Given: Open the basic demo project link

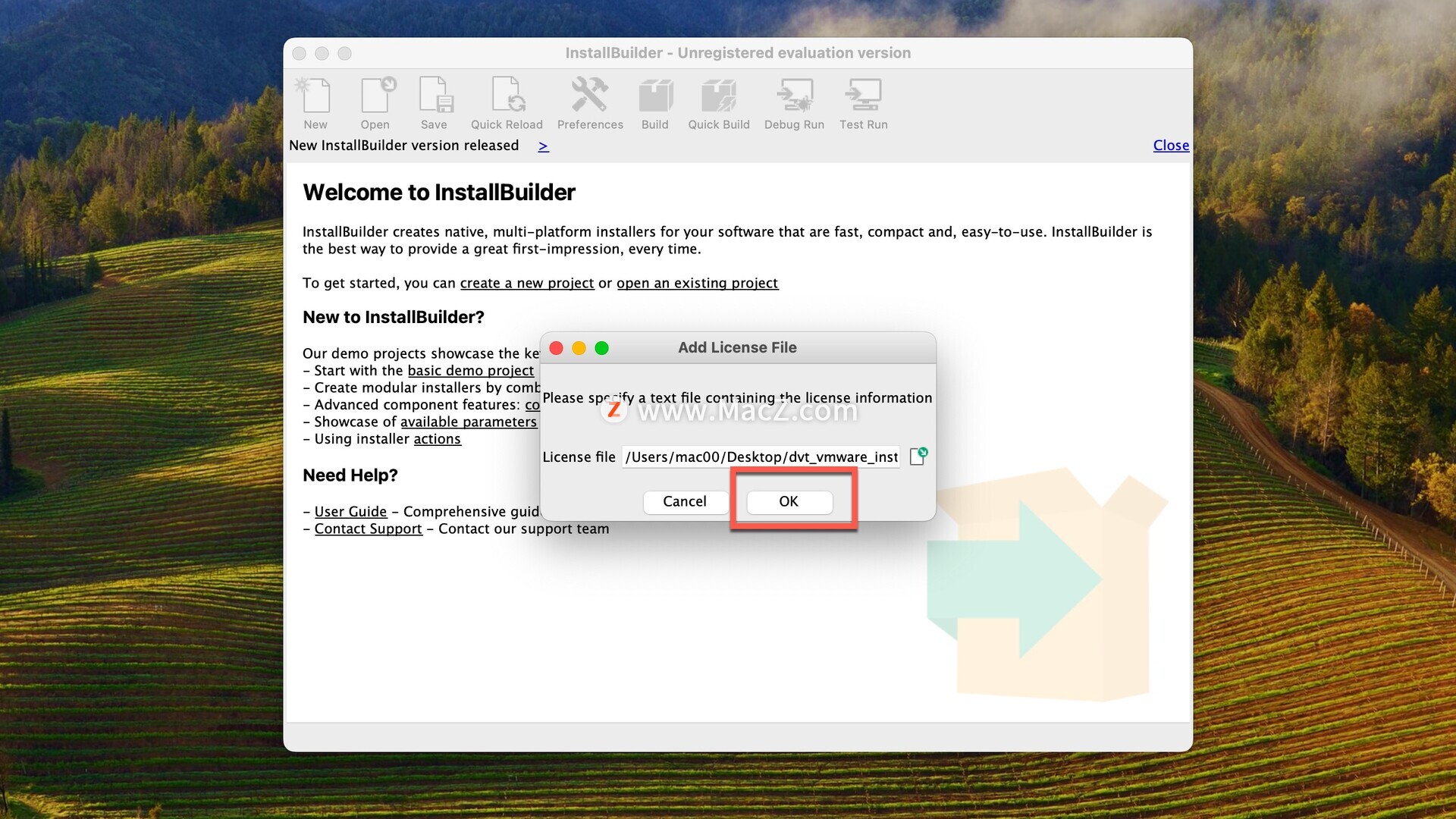Looking at the screenshot, I should 471,370.
